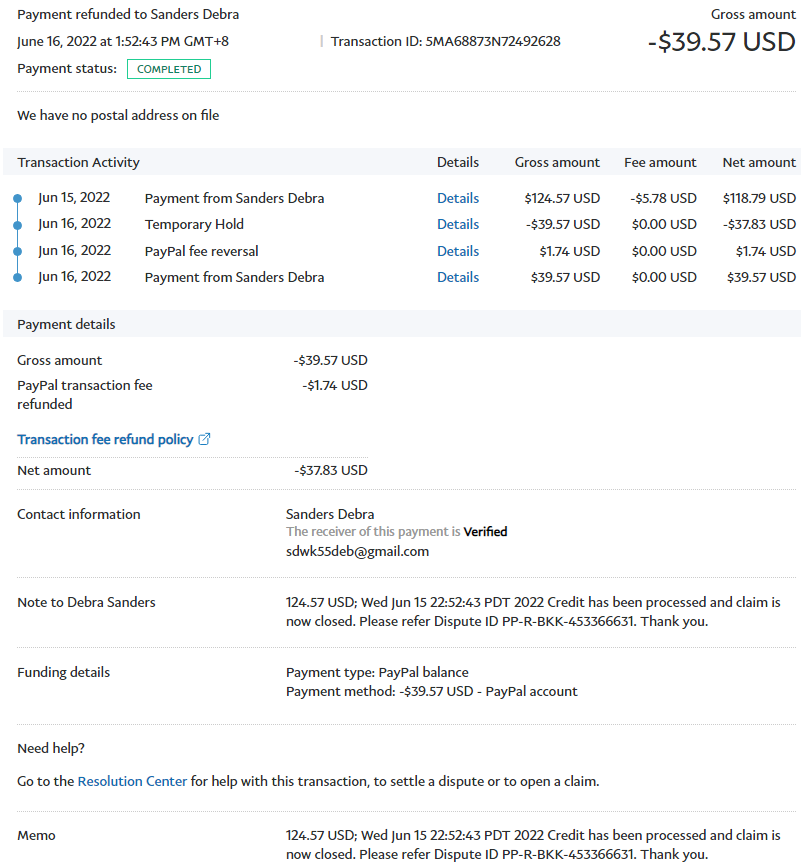
Task: Open Details for the Jun 15 payment
Action: 458,198
